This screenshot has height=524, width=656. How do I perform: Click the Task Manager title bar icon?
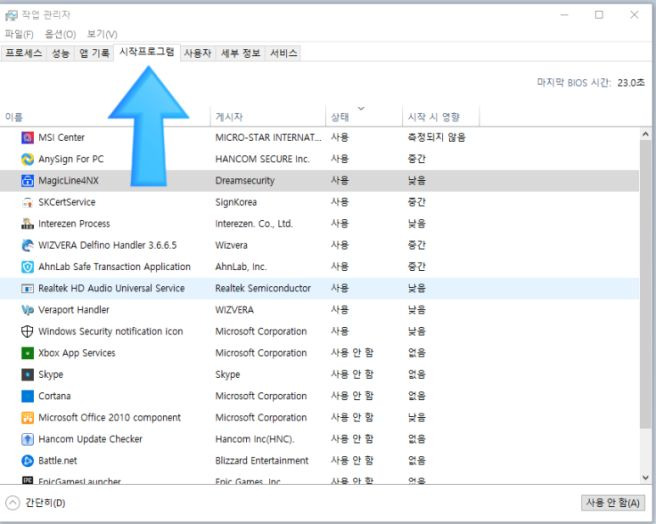11,15
